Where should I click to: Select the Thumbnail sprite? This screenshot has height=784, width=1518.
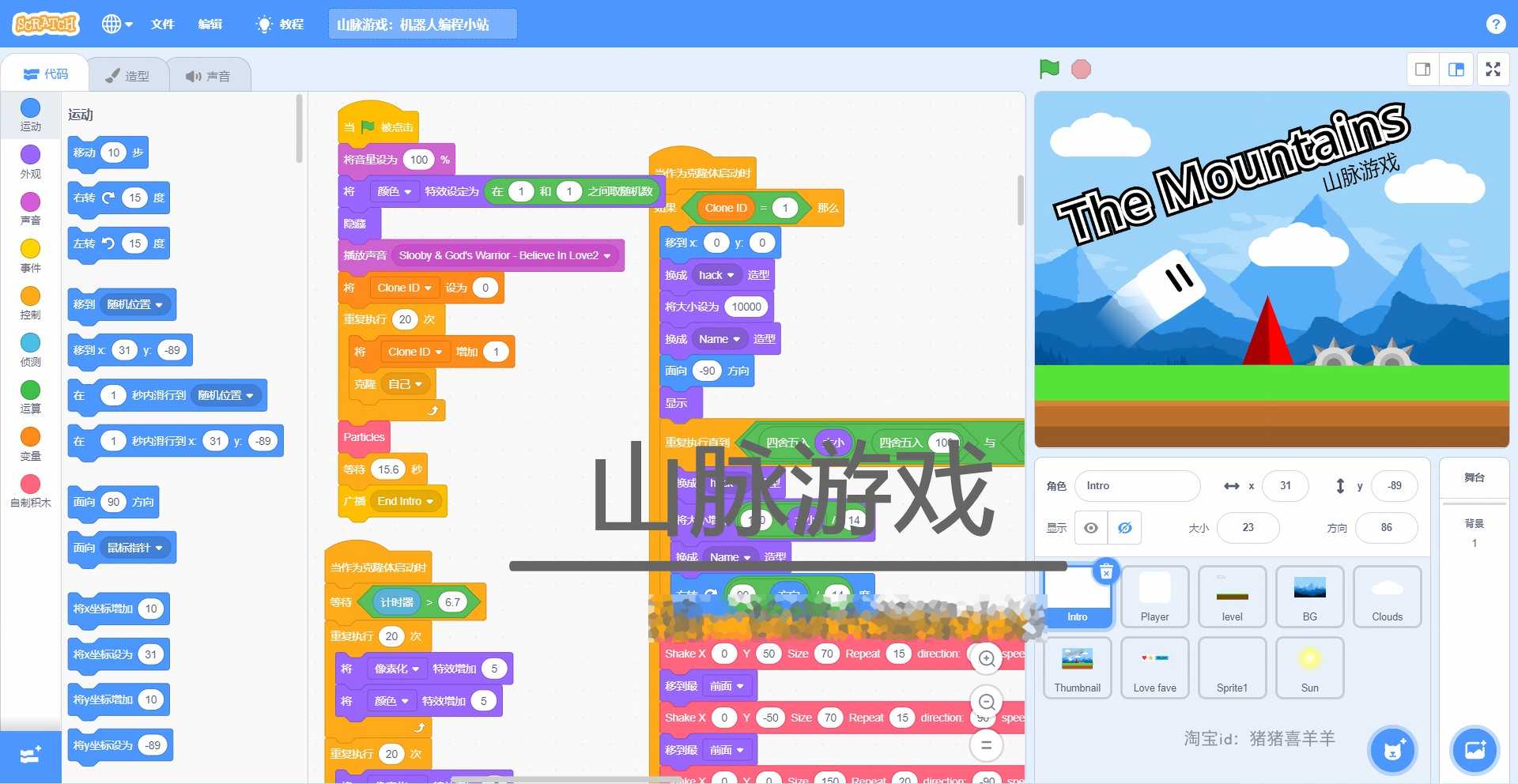1077,668
